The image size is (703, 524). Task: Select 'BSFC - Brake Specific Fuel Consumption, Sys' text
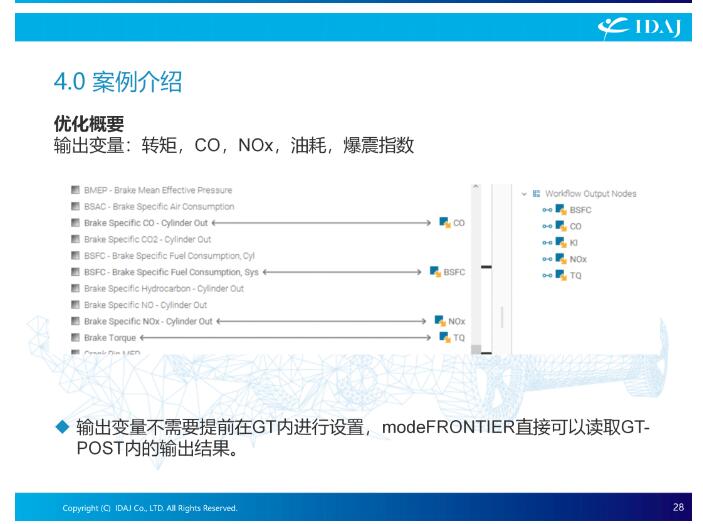click(171, 272)
